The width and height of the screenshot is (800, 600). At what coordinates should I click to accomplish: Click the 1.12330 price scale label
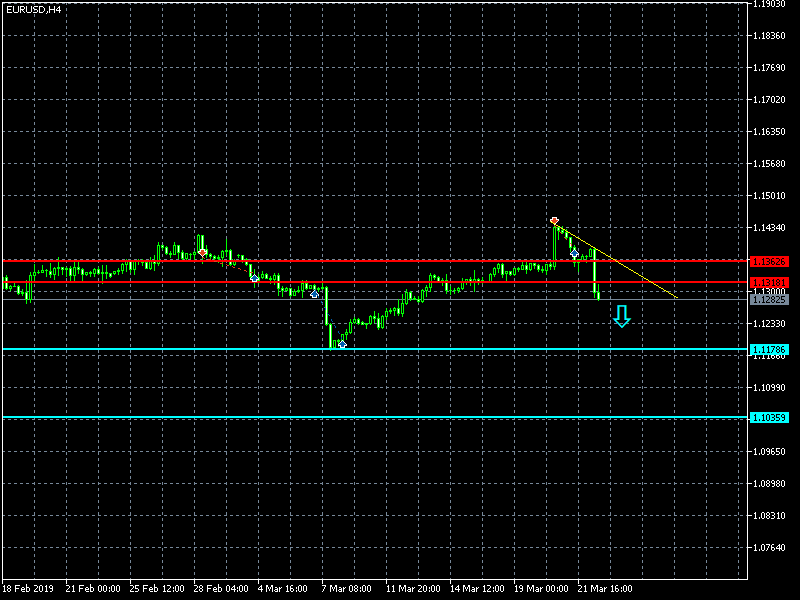[x=769, y=324]
